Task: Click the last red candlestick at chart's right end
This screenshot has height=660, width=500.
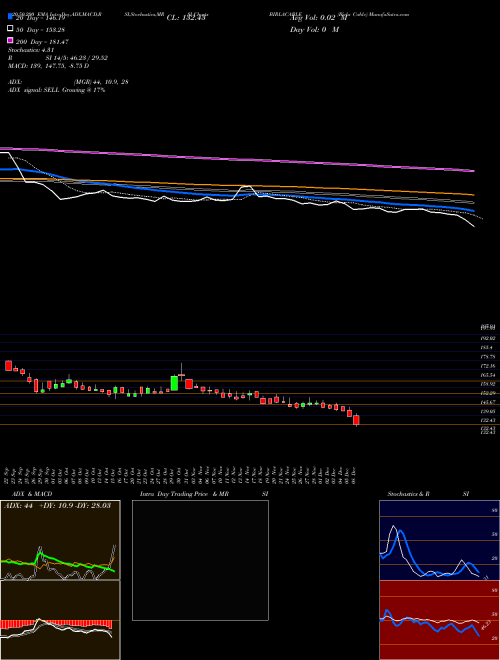Action: (x=356, y=420)
